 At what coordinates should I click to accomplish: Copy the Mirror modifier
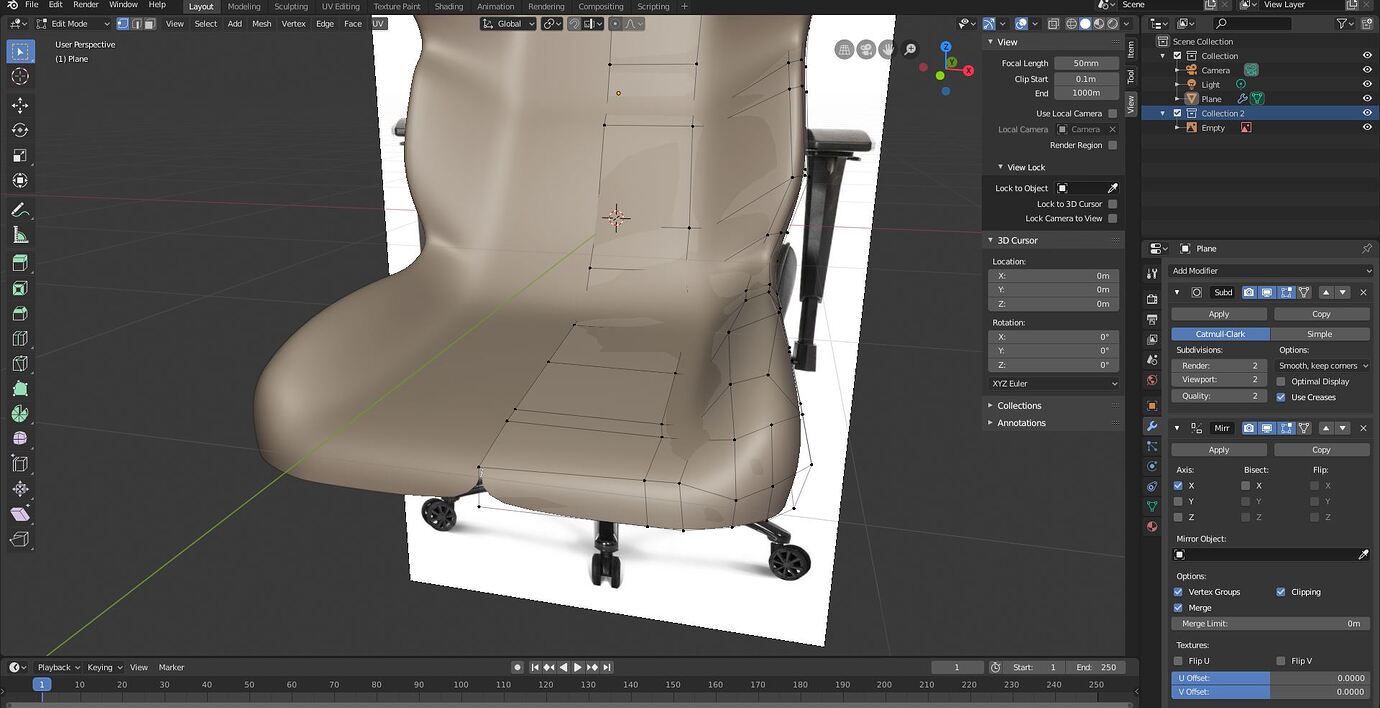[1321, 450]
